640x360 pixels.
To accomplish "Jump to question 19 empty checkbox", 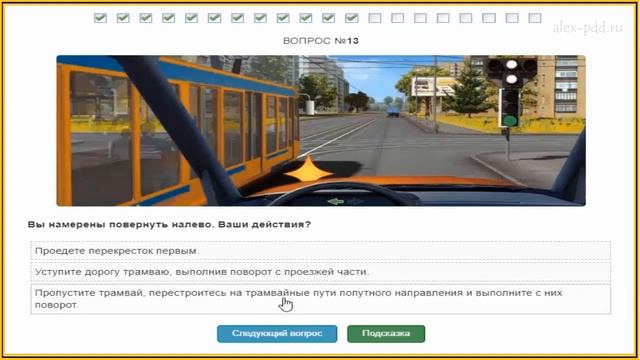I will 512,18.
